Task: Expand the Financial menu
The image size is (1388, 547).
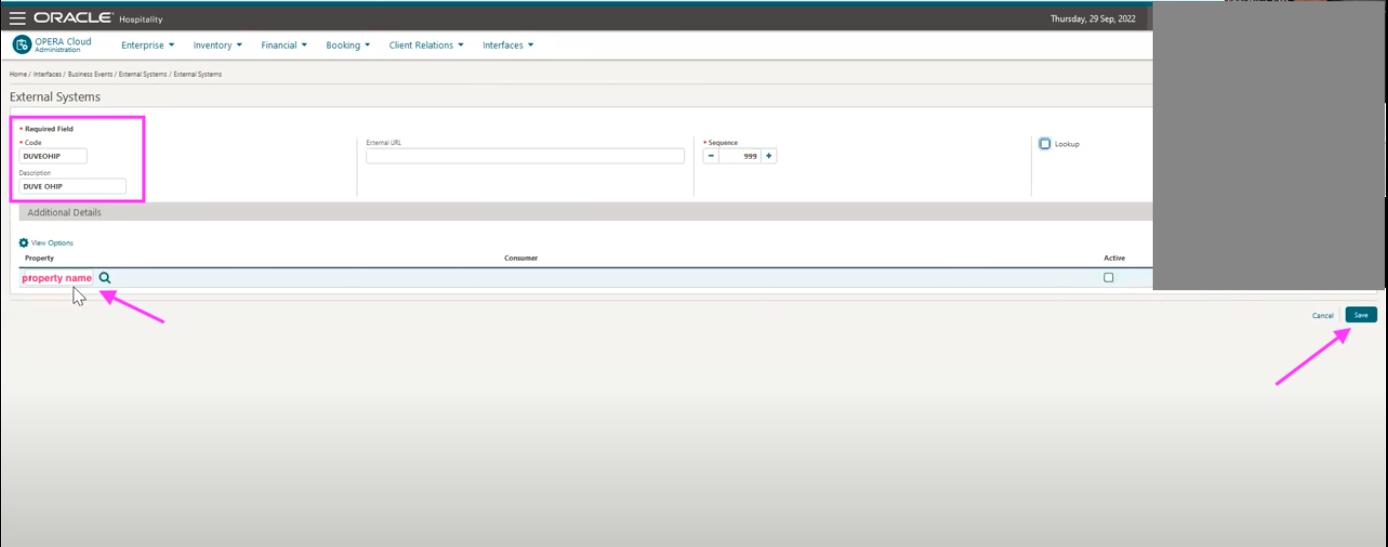Action: pyautogui.click(x=284, y=45)
